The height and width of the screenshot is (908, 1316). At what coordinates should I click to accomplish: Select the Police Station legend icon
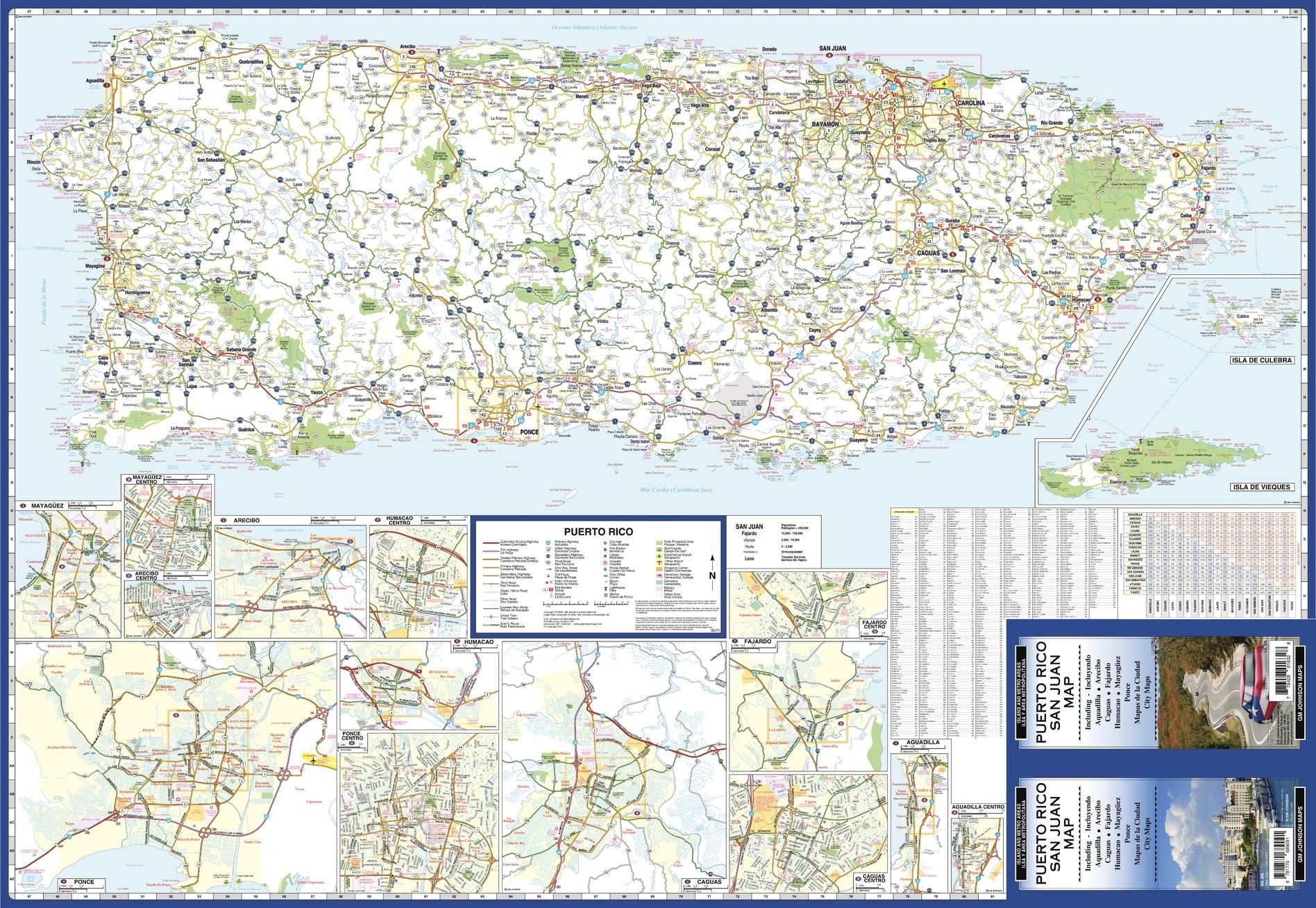click(x=605, y=569)
